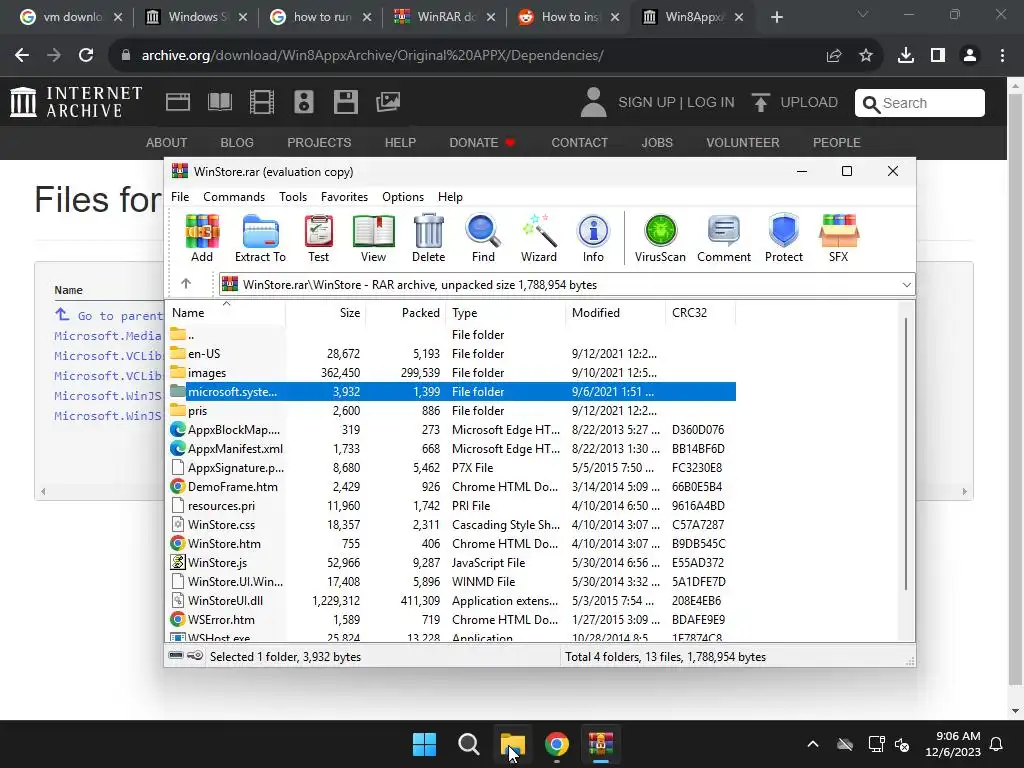This screenshot has width=1024, height=768.
Task: Go up one folder level arrow
Action: 186,283
